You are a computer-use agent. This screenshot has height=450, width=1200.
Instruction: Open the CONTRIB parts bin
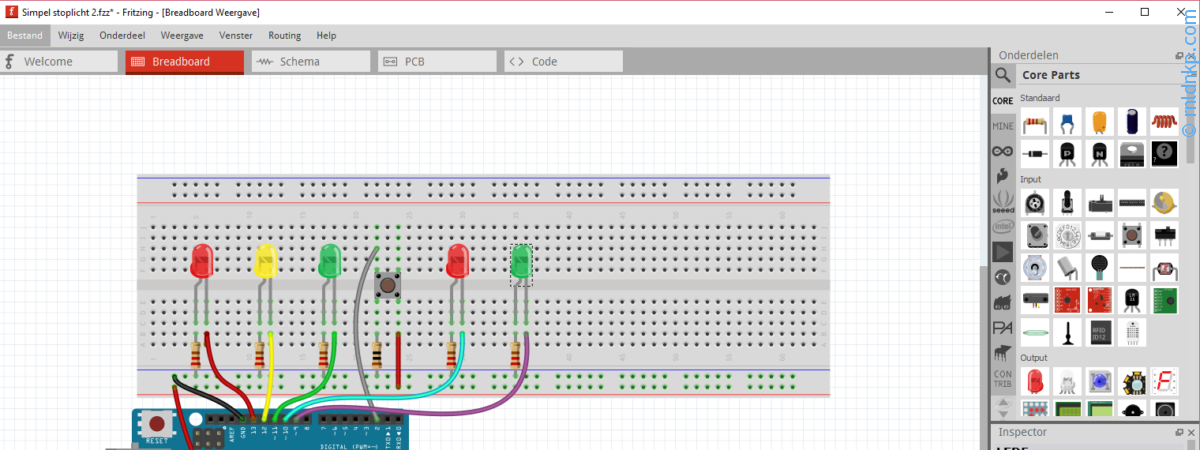(x=1003, y=379)
